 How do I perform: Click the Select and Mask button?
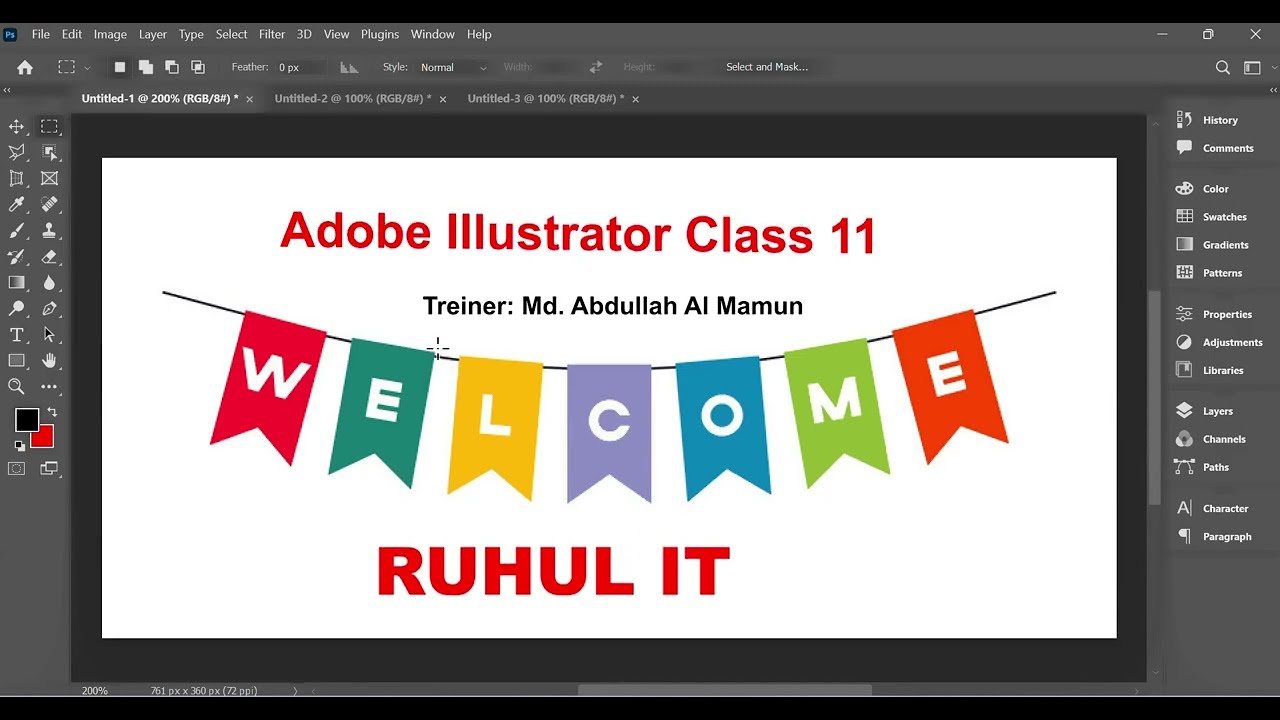(767, 67)
